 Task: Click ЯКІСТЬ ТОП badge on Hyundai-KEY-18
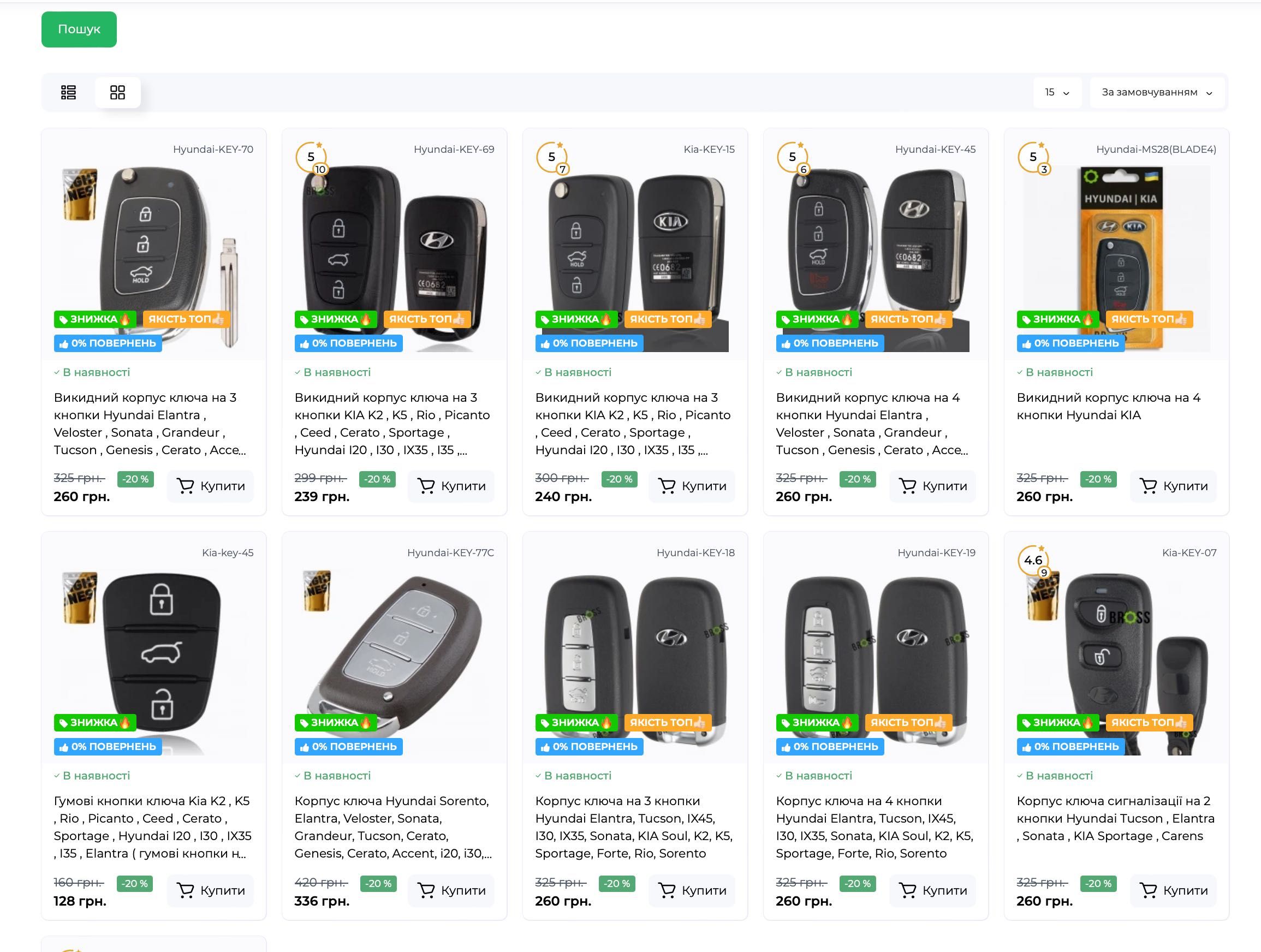click(x=668, y=722)
